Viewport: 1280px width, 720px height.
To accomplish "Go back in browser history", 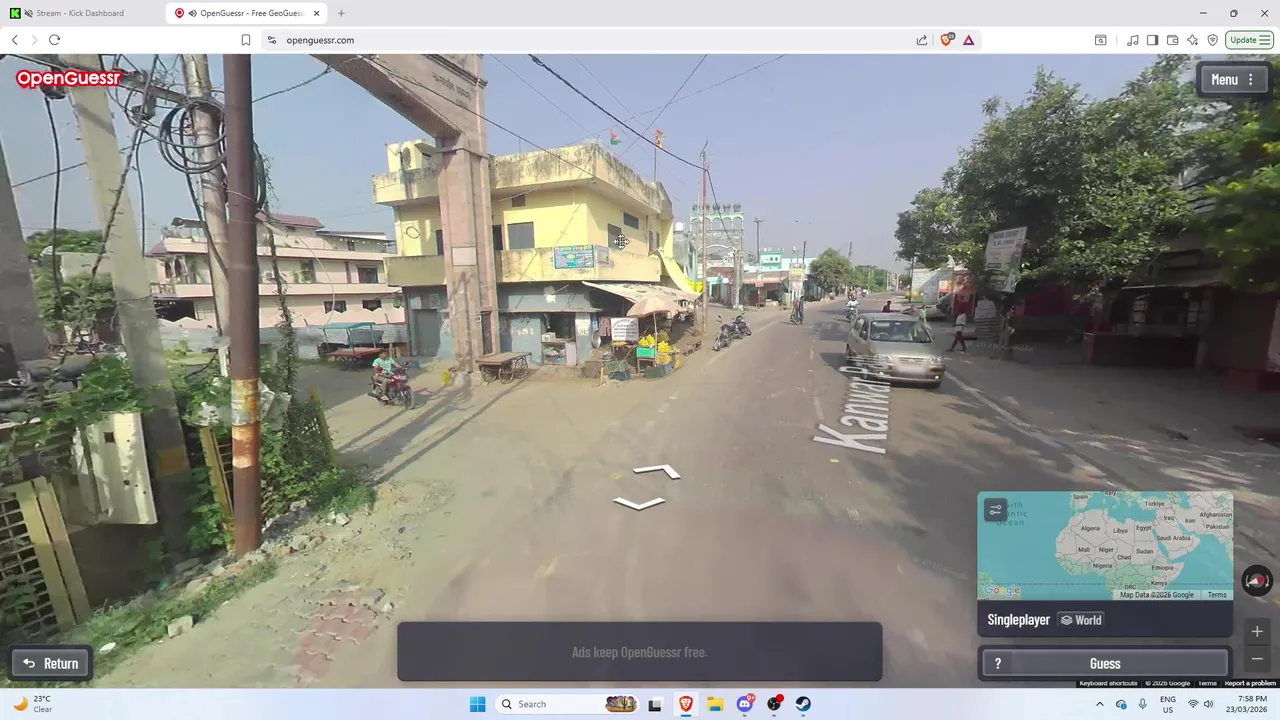I will coord(14,40).
